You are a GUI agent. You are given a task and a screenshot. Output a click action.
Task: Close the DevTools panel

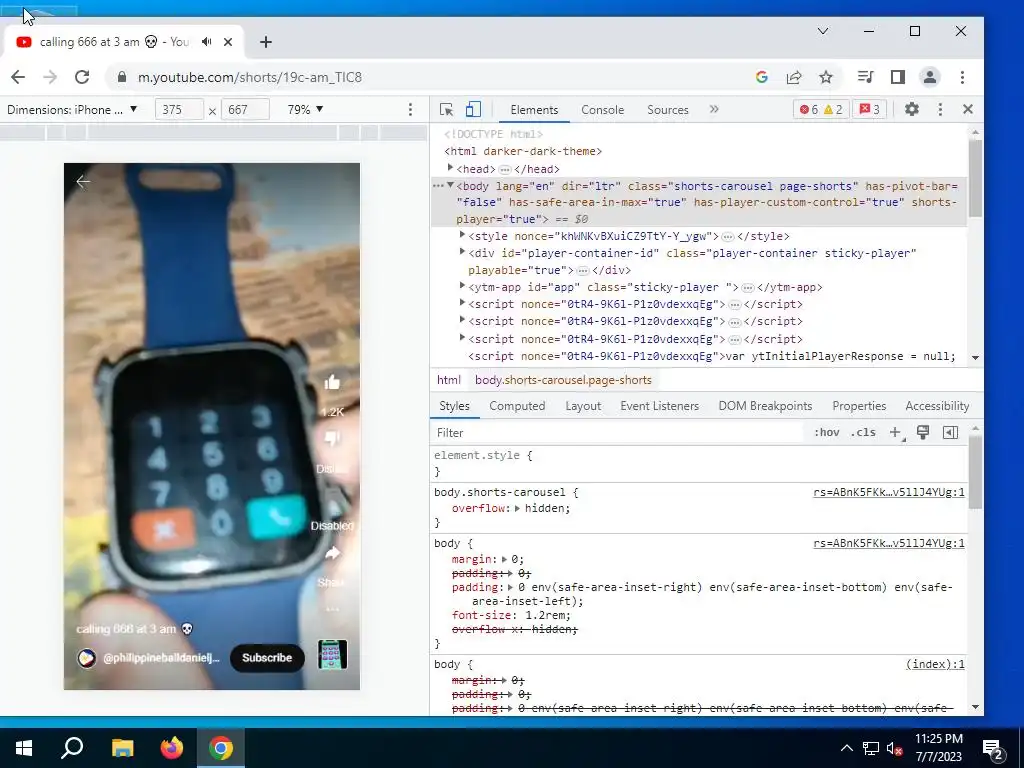click(968, 110)
